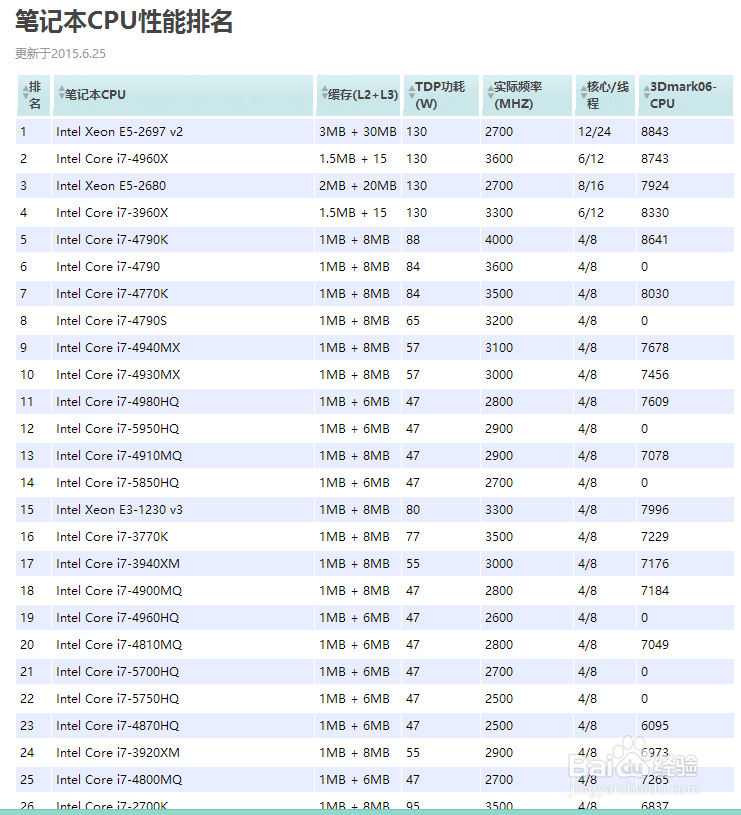Click 3Dmark score 8743
This screenshot has width=741, height=815.
[x=655, y=159]
